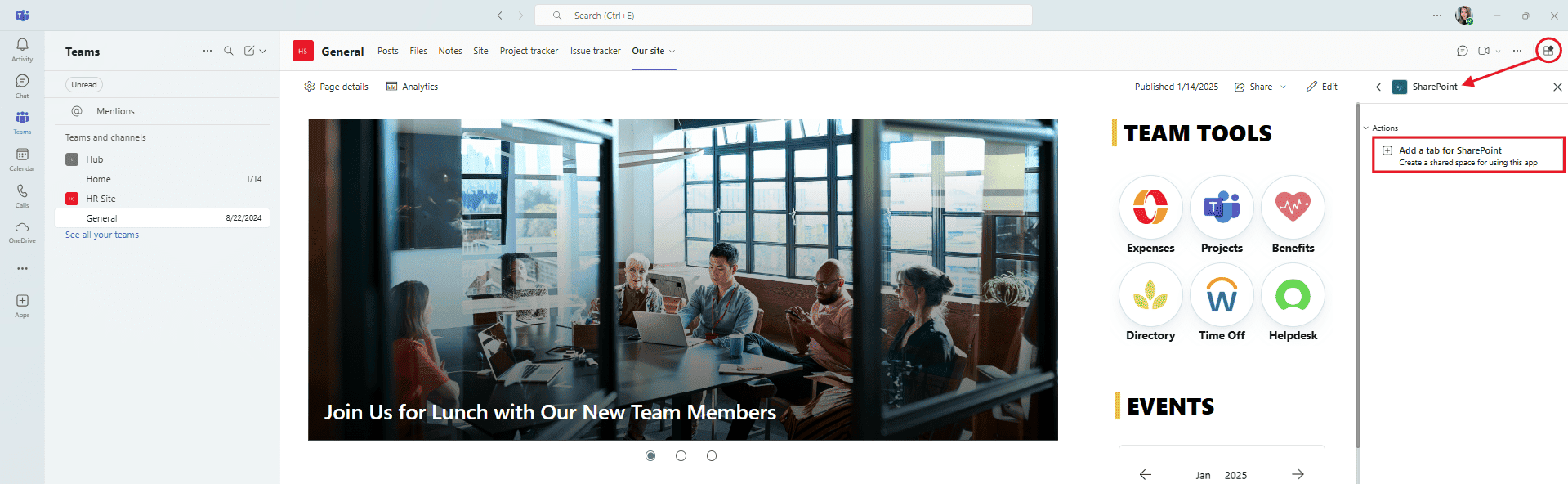Select the third carousel slide dot
1568x484 pixels.
coord(712,455)
